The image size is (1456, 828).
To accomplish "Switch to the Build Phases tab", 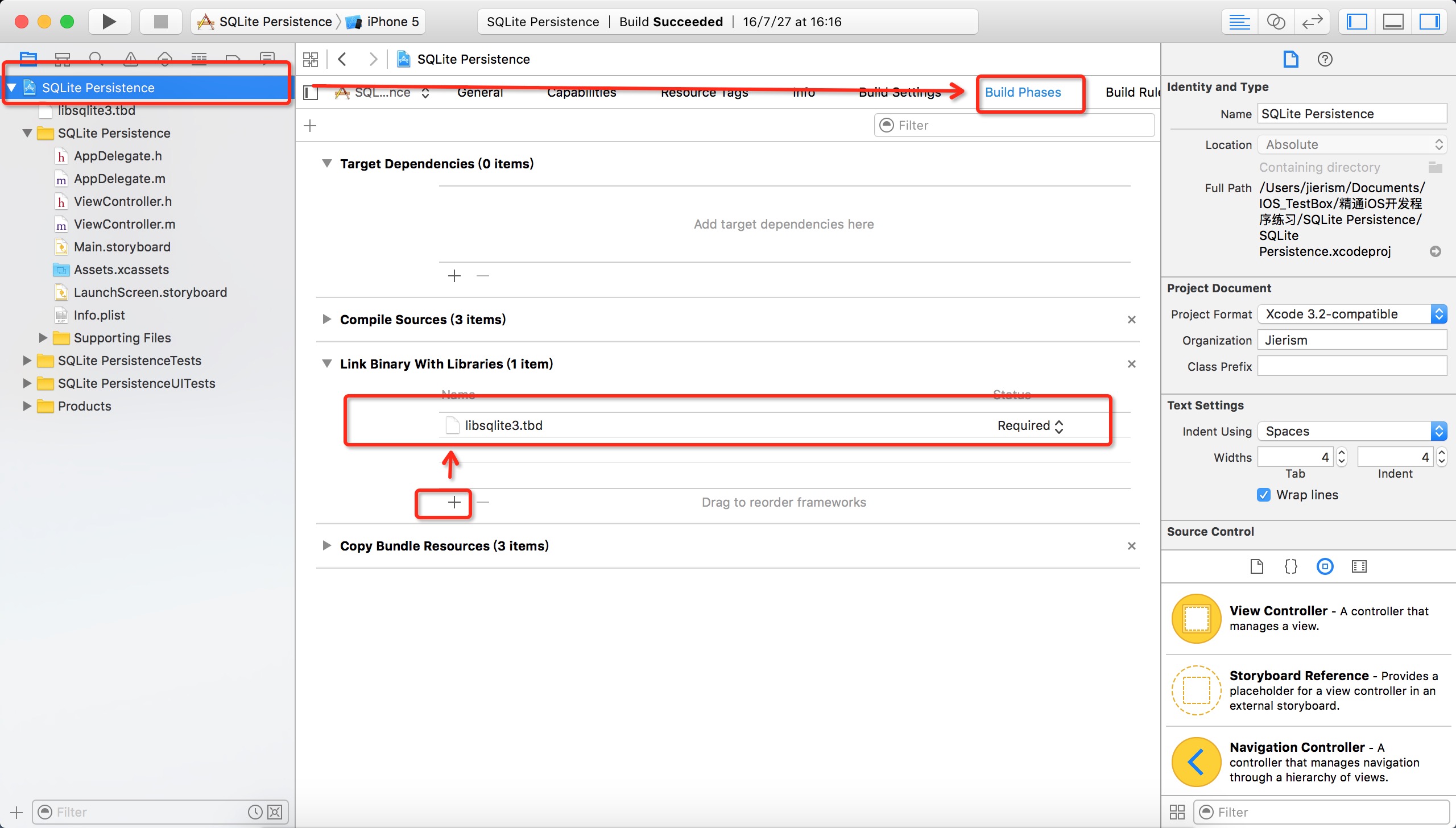I will [1023, 92].
